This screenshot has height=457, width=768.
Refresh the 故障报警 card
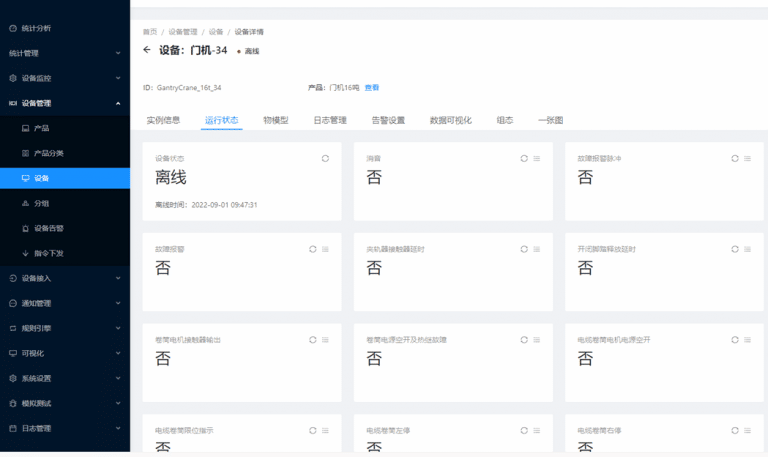[313, 249]
